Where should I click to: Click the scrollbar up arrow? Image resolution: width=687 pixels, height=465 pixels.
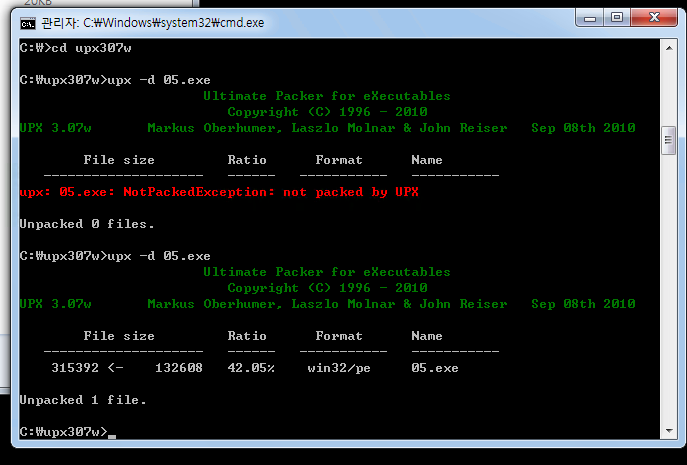(669, 48)
